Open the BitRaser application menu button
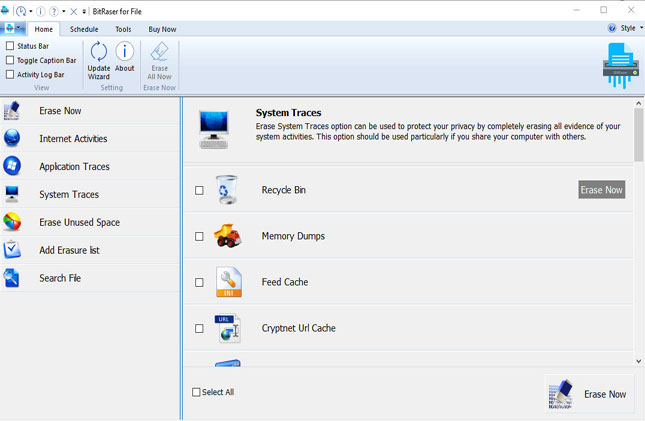 pos(13,28)
